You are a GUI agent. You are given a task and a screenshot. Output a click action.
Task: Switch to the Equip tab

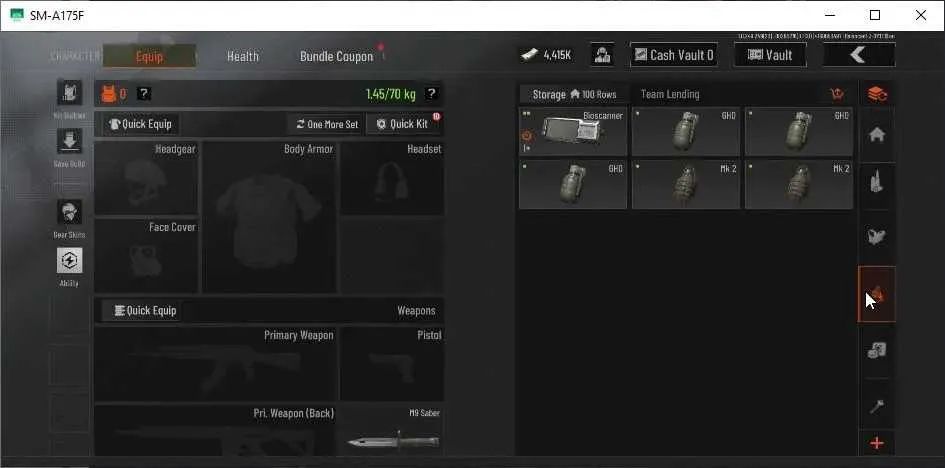coord(149,57)
